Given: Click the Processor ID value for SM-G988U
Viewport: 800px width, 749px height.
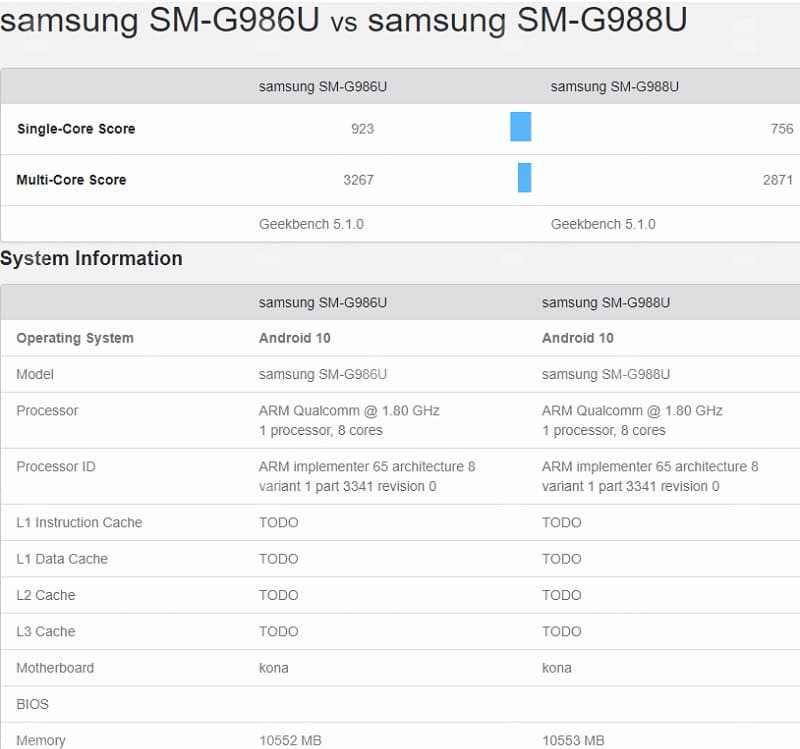Looking at the screenshot, I should [650, 476].
